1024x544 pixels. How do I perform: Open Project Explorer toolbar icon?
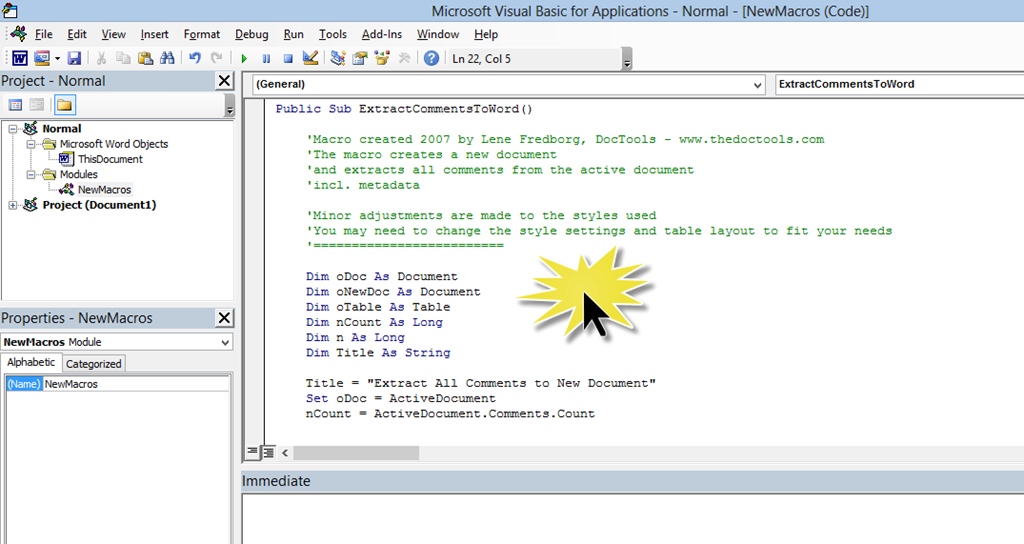point(338,58)
